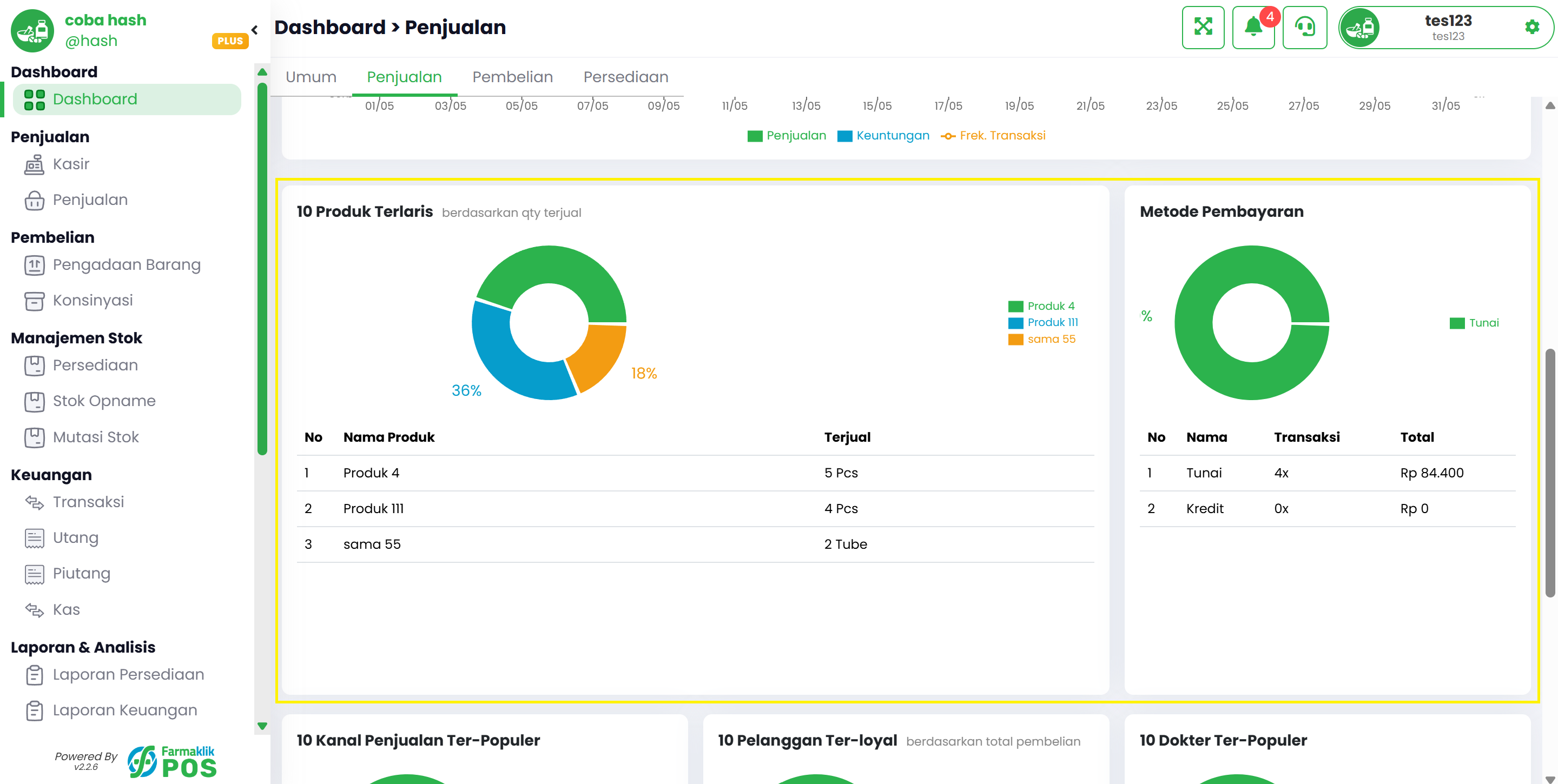
Task: Collapse the sidebar with the chevron
Action: 255,30
